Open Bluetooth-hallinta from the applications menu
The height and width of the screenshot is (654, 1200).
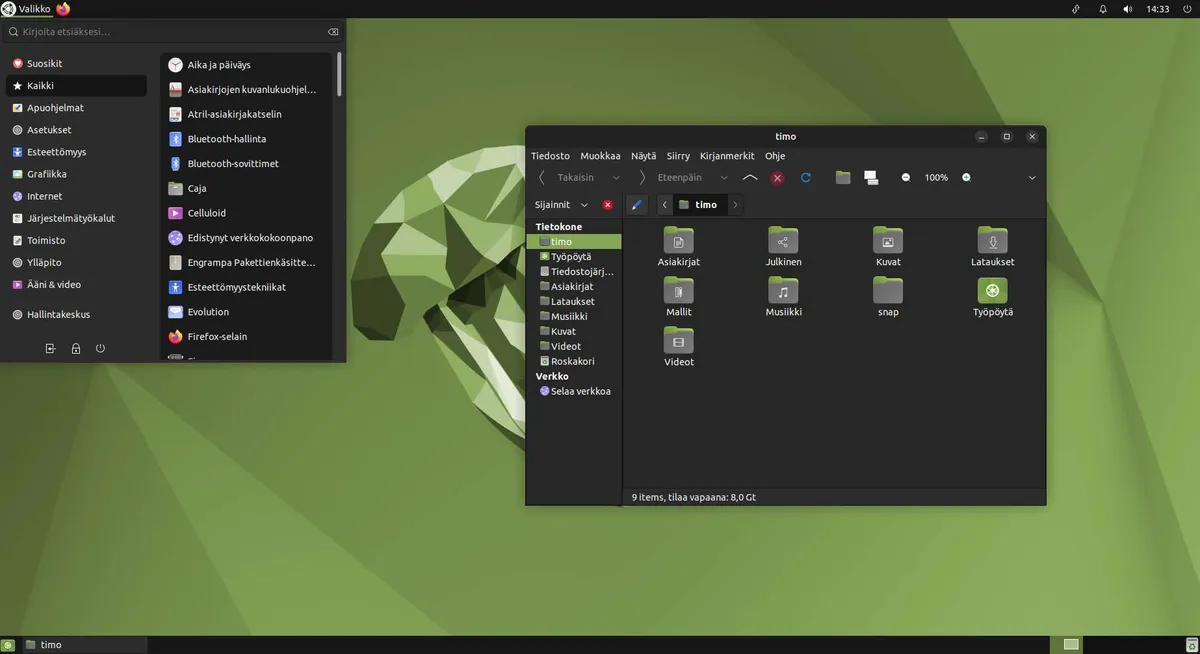point(225,138)
